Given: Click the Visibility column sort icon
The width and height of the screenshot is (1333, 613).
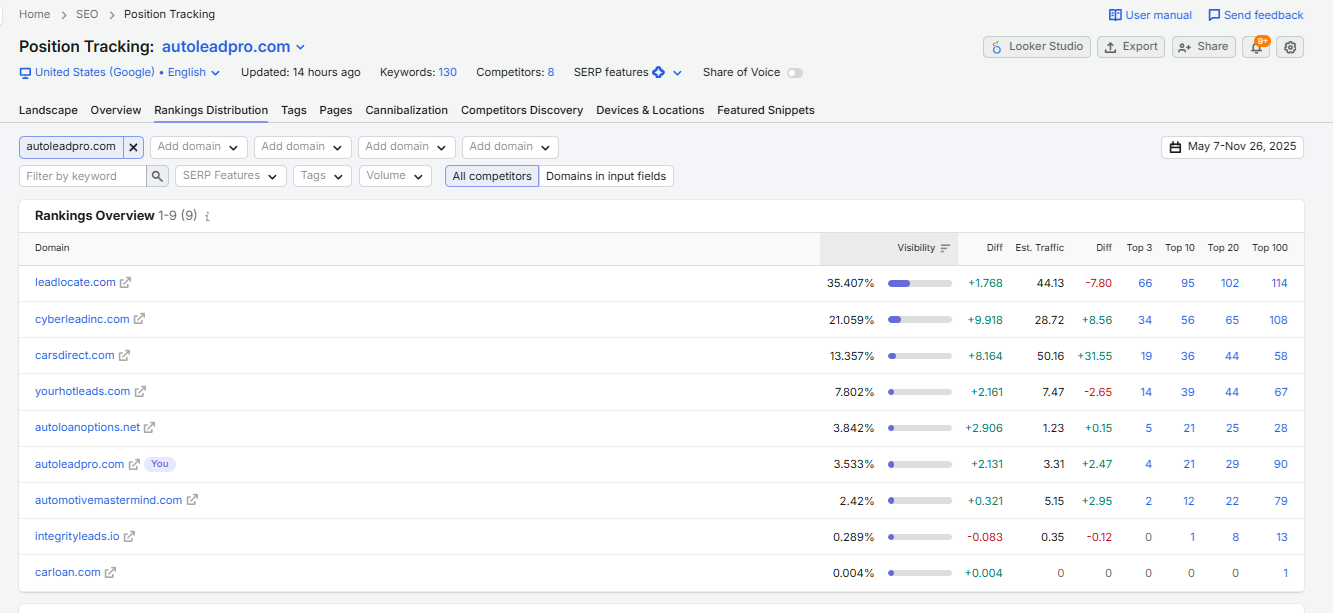Looking at the screenshot, I should pyautogui.click(x=945, y=248).
